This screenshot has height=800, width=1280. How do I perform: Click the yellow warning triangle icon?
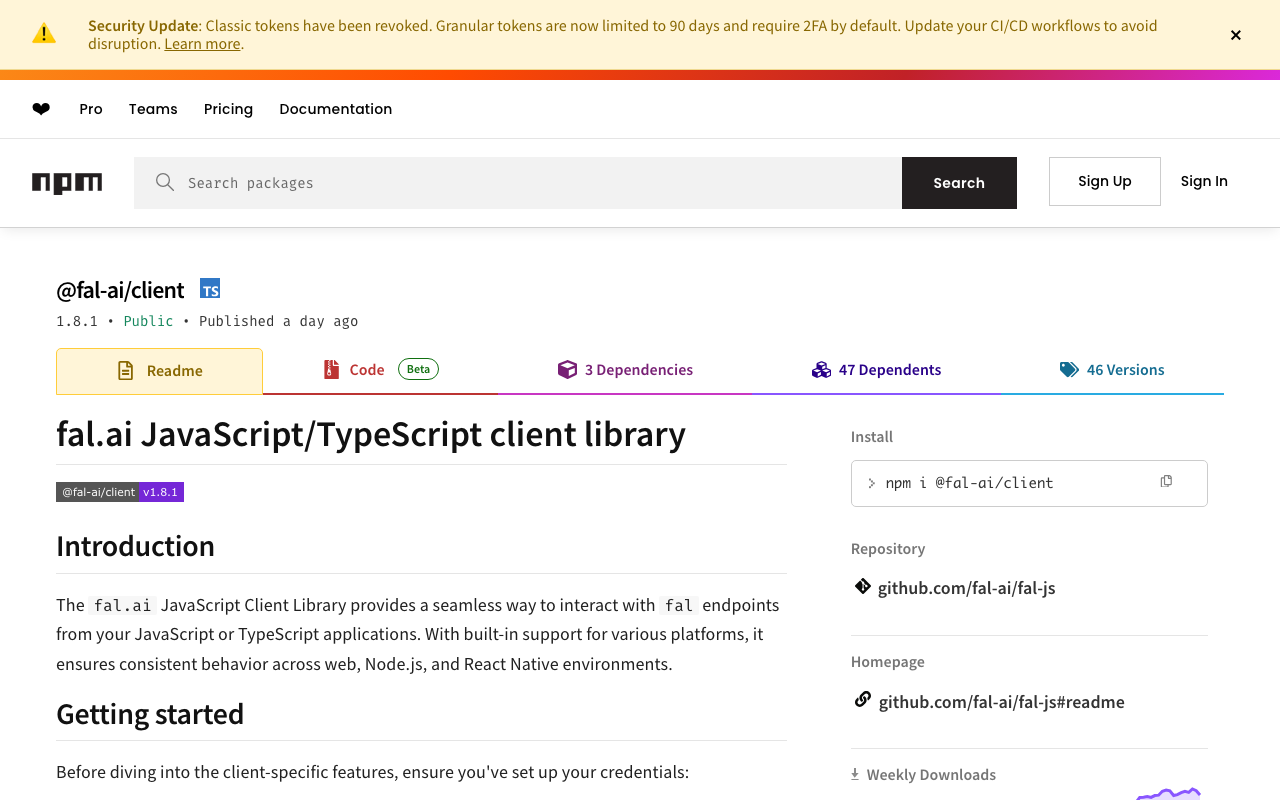[x=44, y=34]
